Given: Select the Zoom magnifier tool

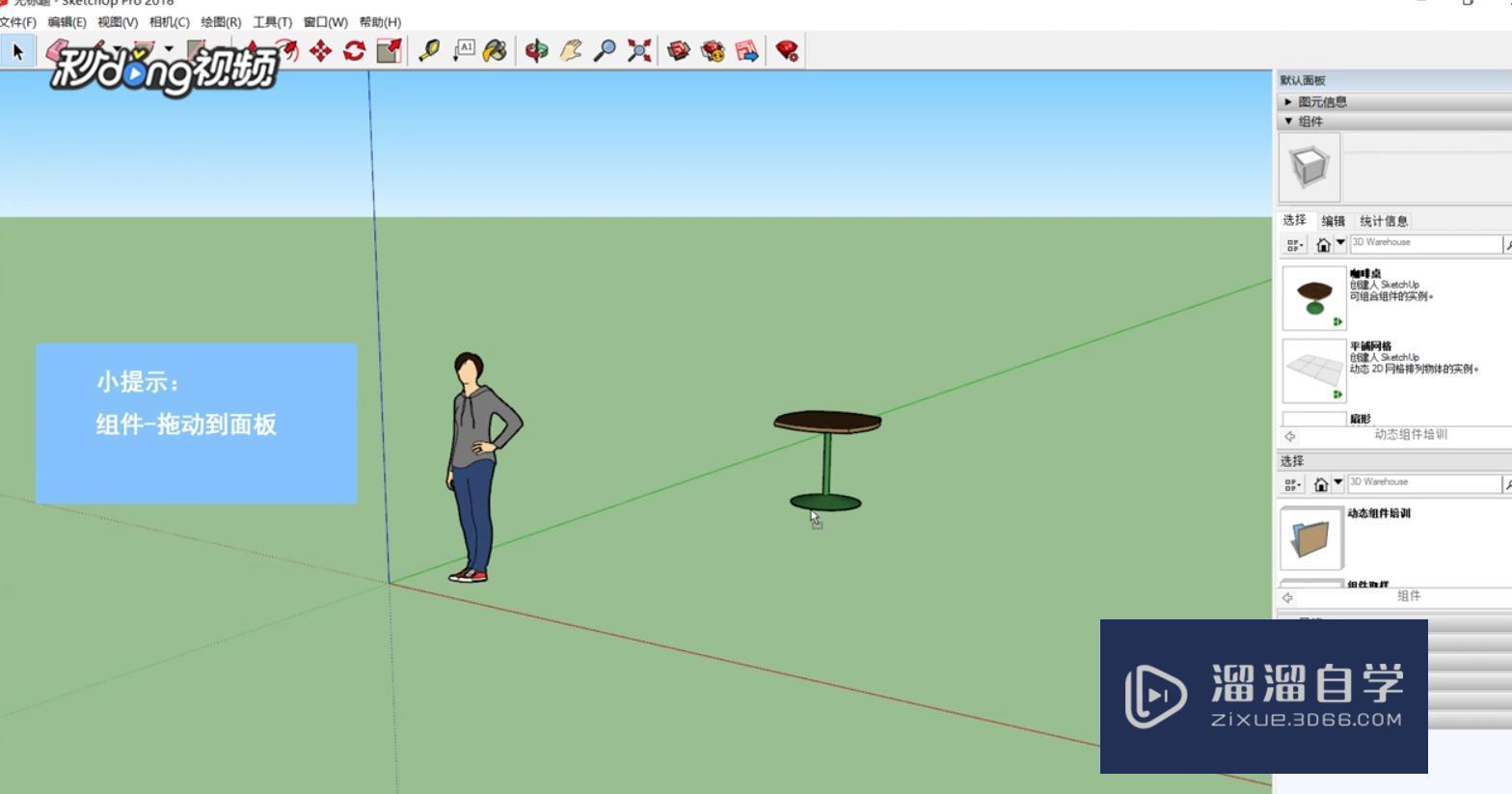Looking at the screenshot, I should pos(605,51).
